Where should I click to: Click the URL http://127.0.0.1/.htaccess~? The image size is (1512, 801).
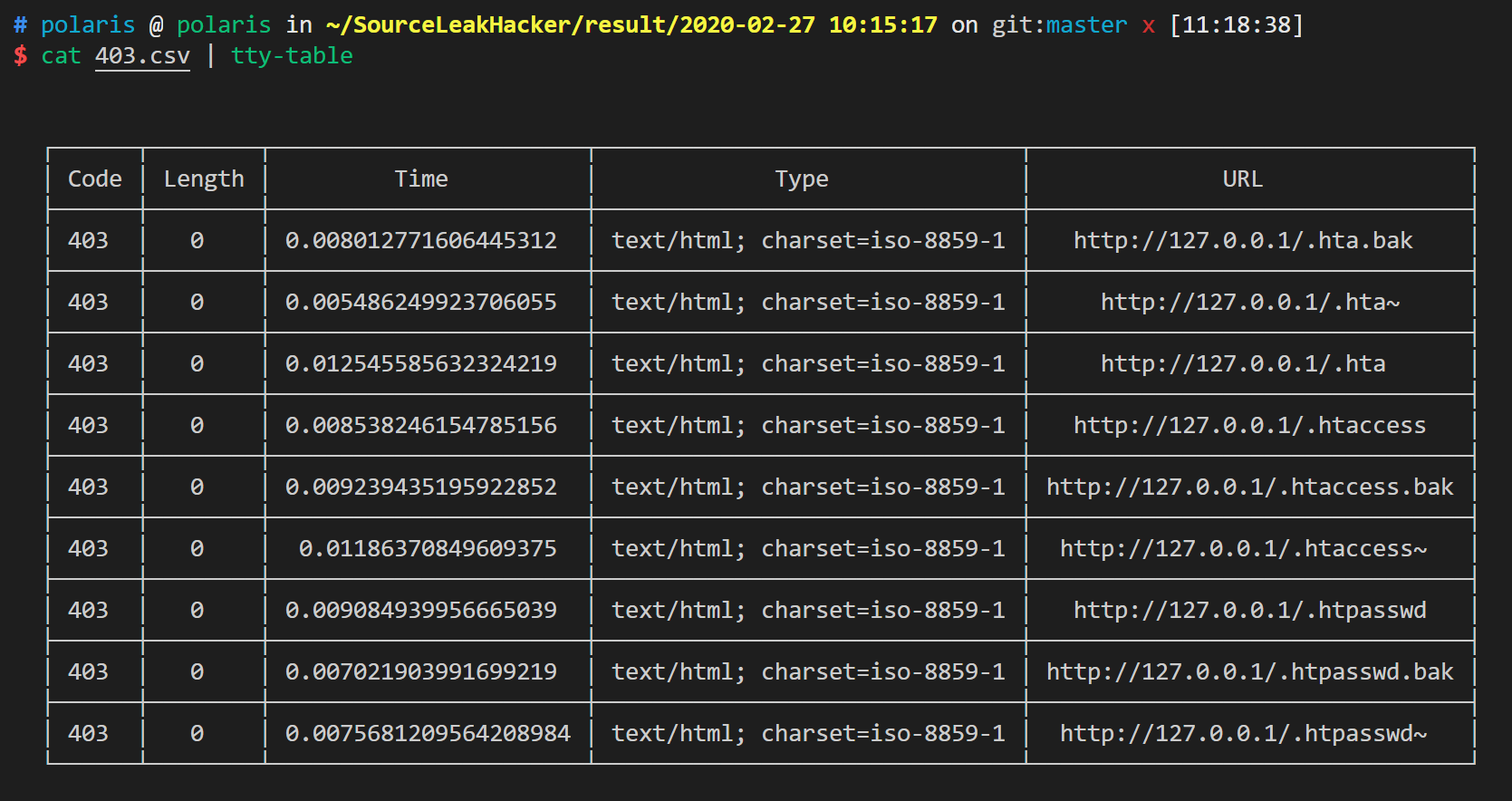point(1243,549)
